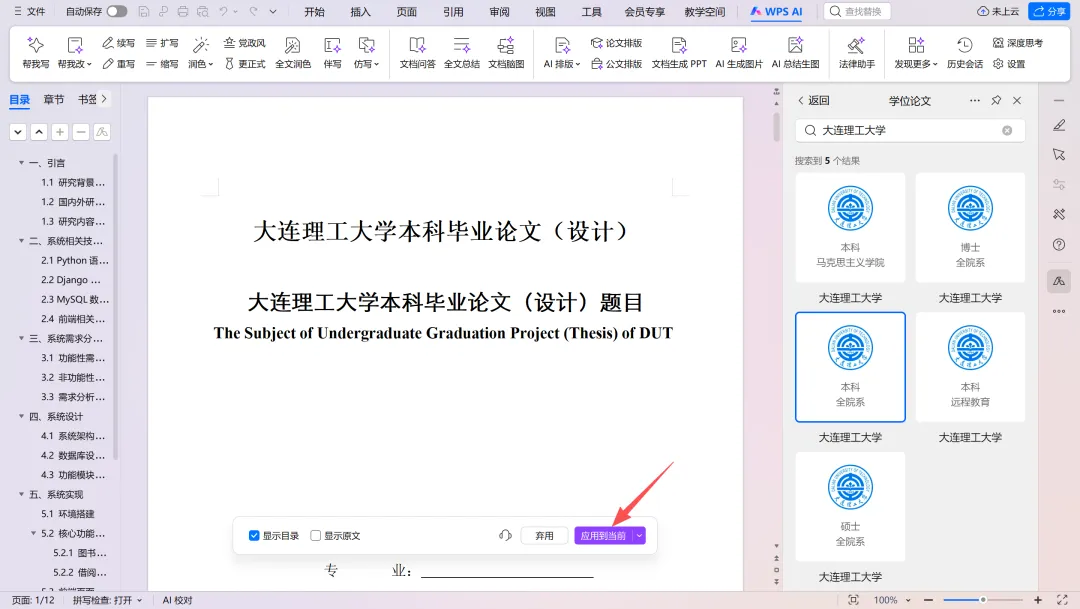Open 文档脑图 mind map tool

point(506,53)
